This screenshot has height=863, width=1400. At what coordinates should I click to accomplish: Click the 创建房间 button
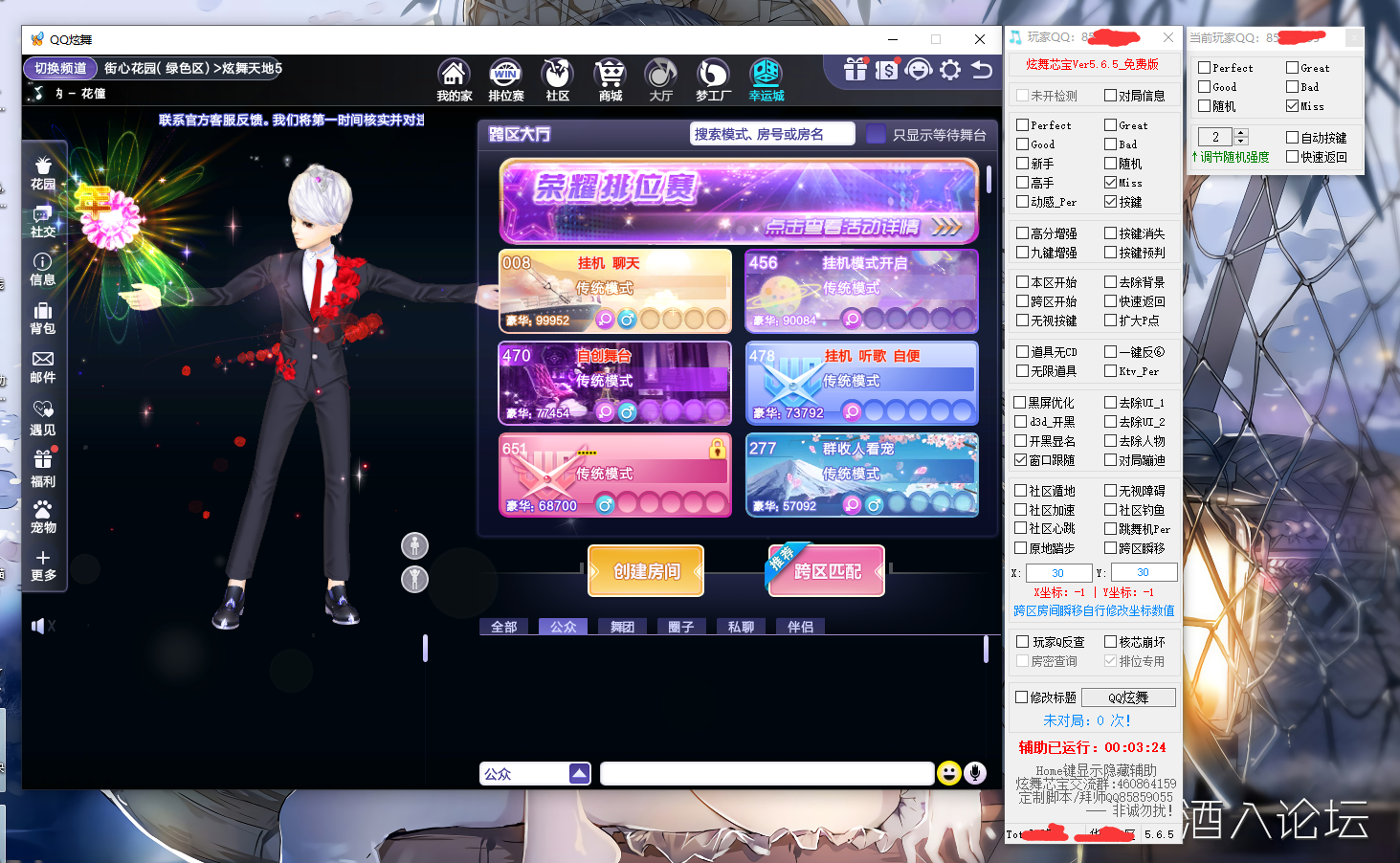pyautogui.click(x=646, y=571)
